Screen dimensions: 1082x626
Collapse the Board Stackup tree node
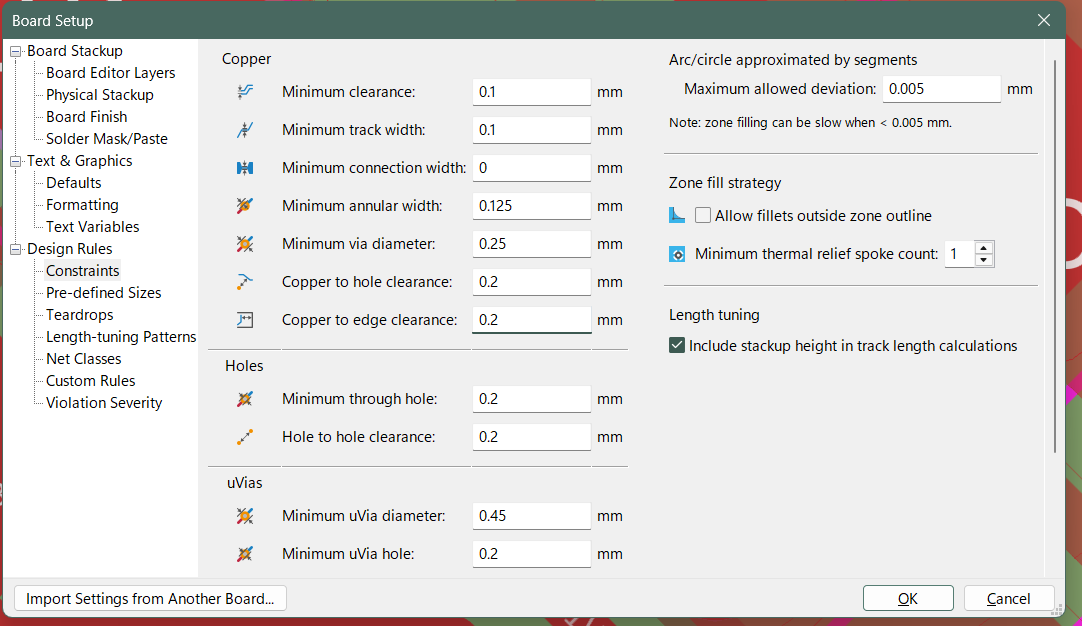(16, 51)
